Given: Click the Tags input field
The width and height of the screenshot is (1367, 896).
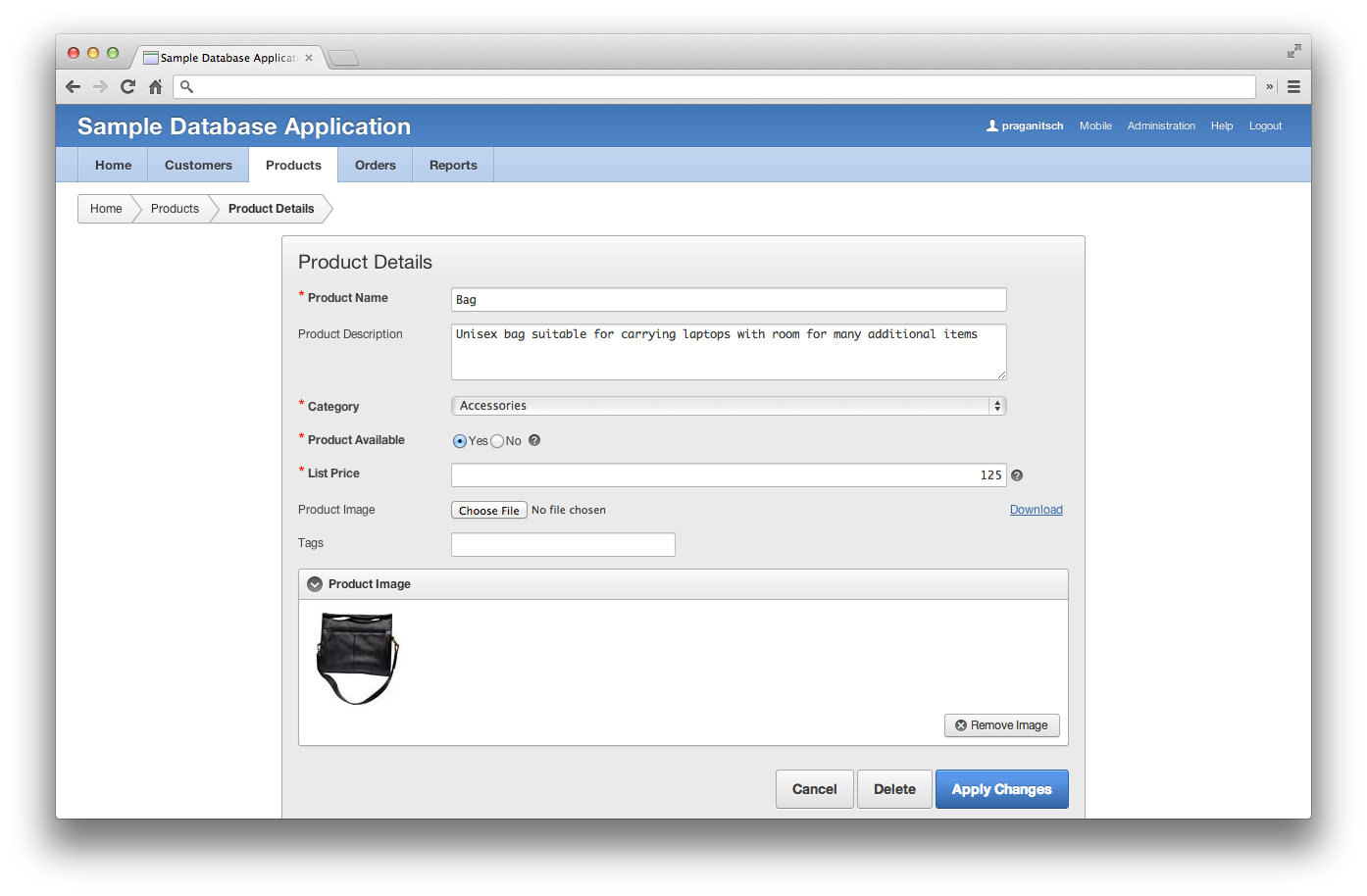Looking at the screenshot, I should click(x=563, y=545).
